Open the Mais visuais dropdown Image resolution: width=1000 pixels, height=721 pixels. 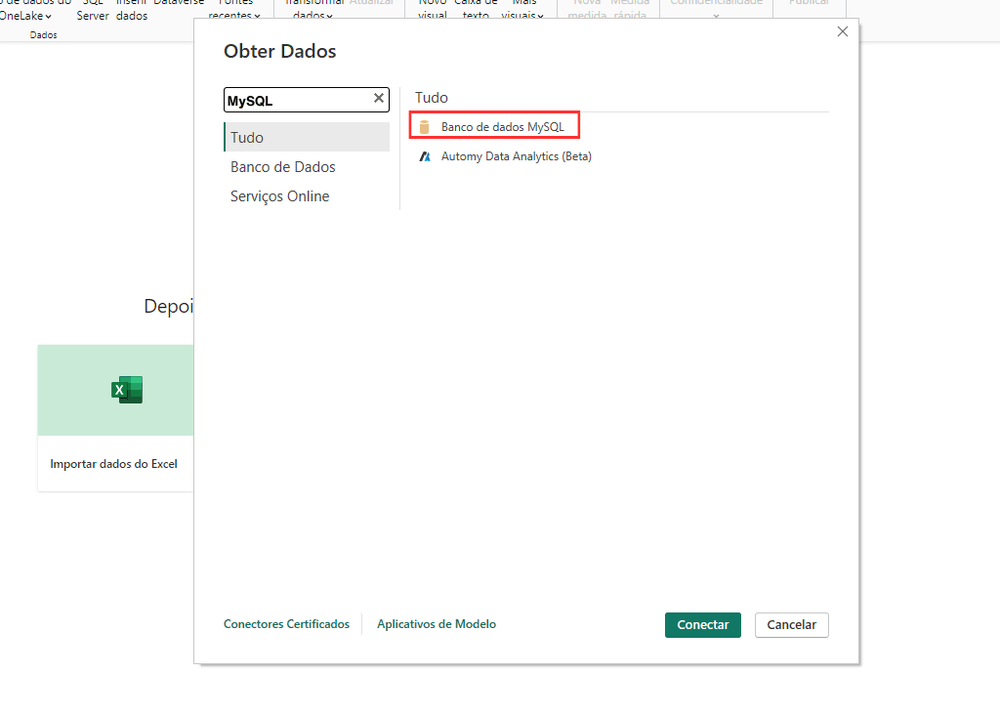(x=524, y=10)
